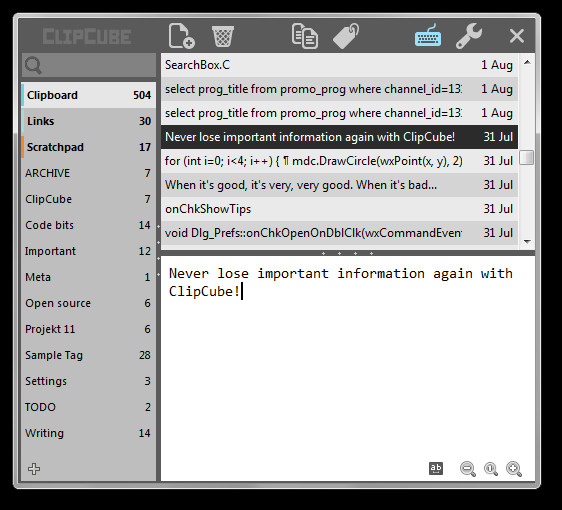
Task: Click in the search box field
Action: click(89, 65)
